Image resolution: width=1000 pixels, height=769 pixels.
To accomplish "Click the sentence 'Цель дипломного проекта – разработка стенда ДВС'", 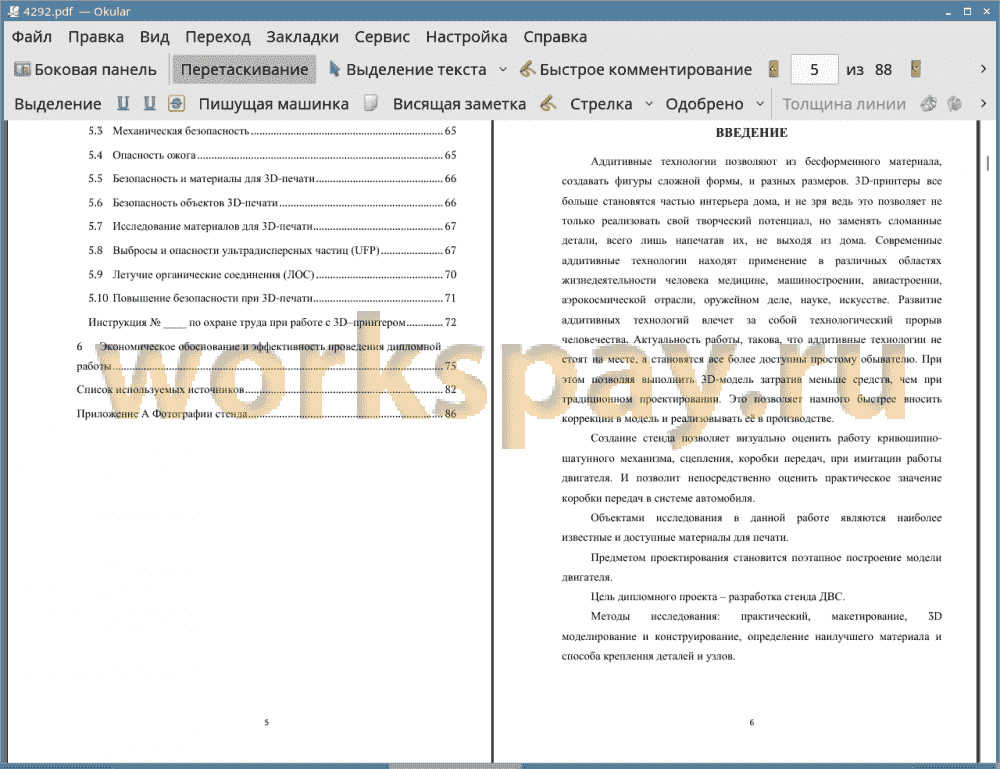I will point(717,597).
